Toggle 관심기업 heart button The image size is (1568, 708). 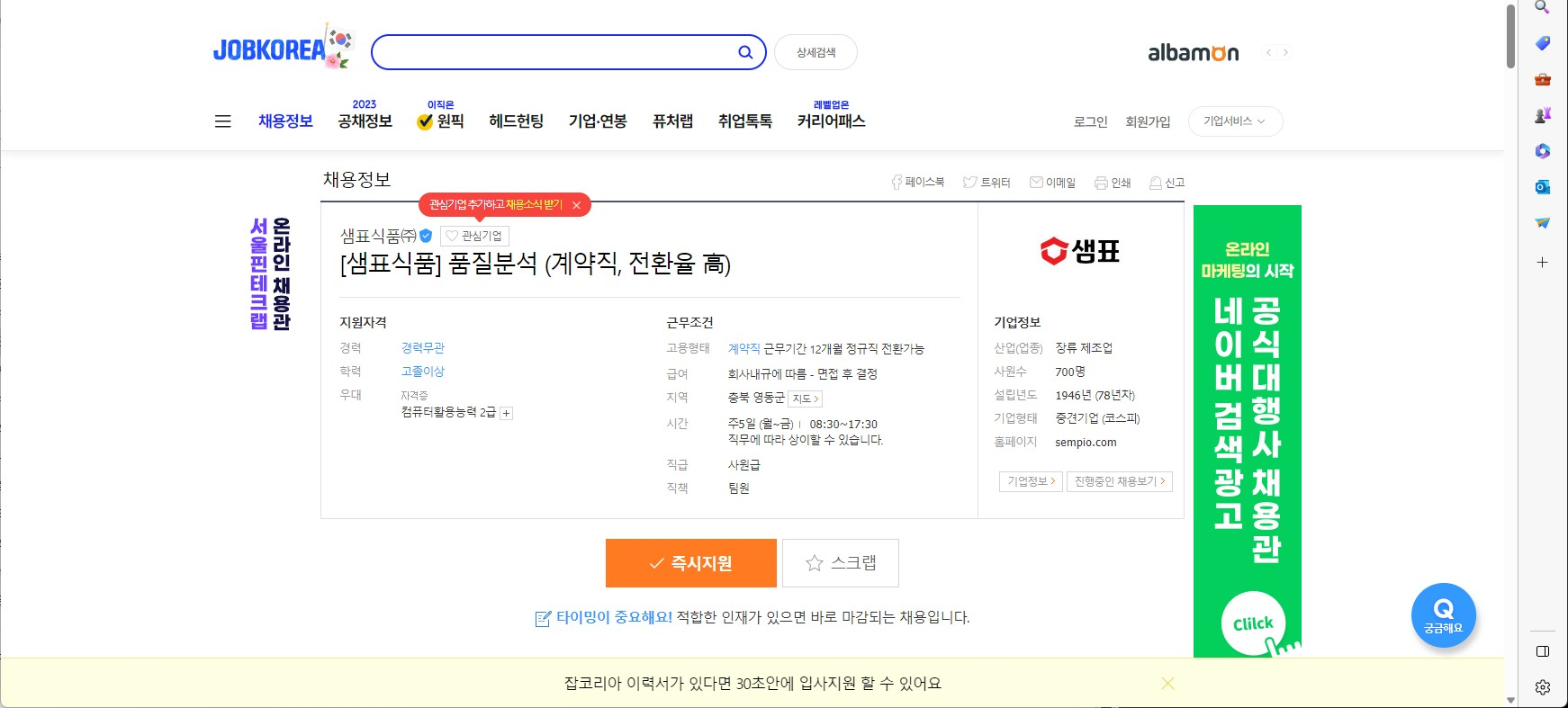474,236
